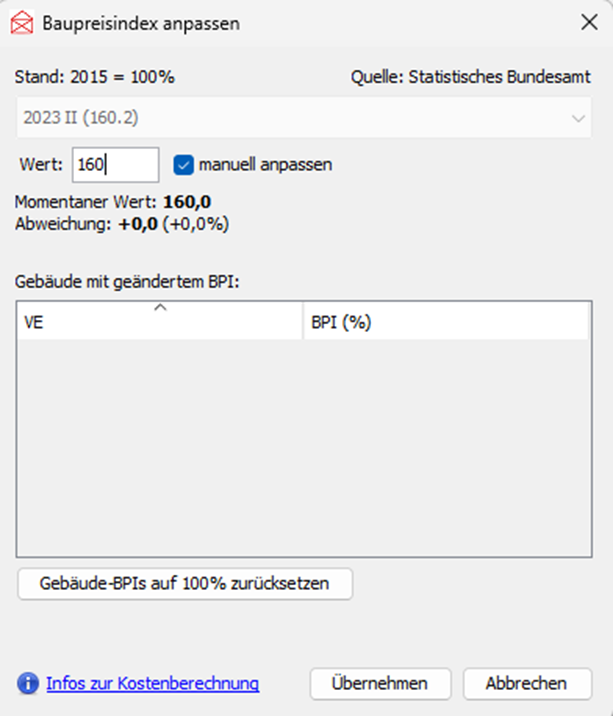The image size is (613, 716).
Task: Click the chevron arrow of the index dropdown
Action: 577,118
